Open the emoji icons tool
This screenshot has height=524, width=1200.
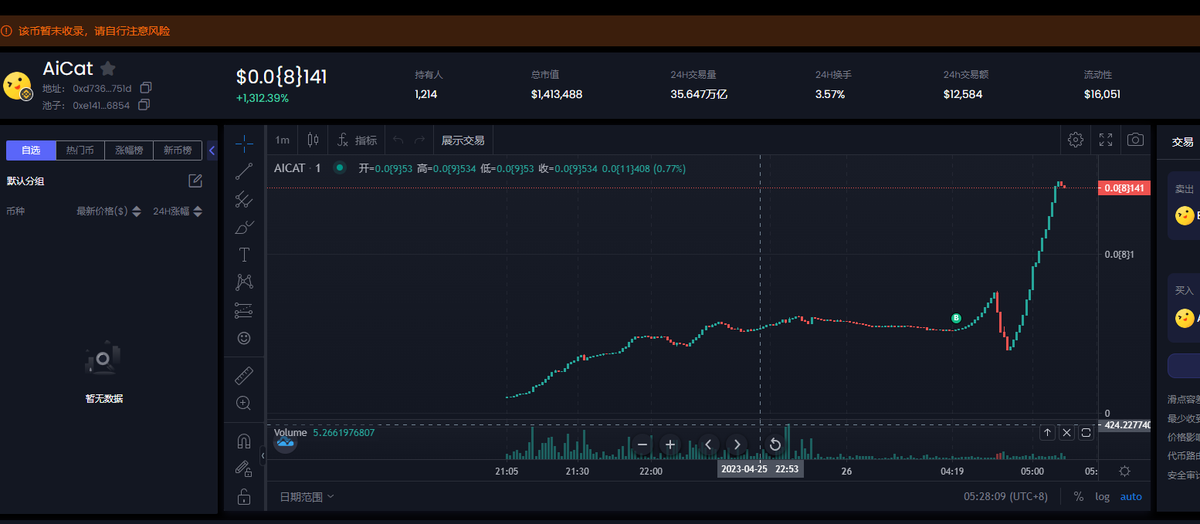tap(244, 338)
